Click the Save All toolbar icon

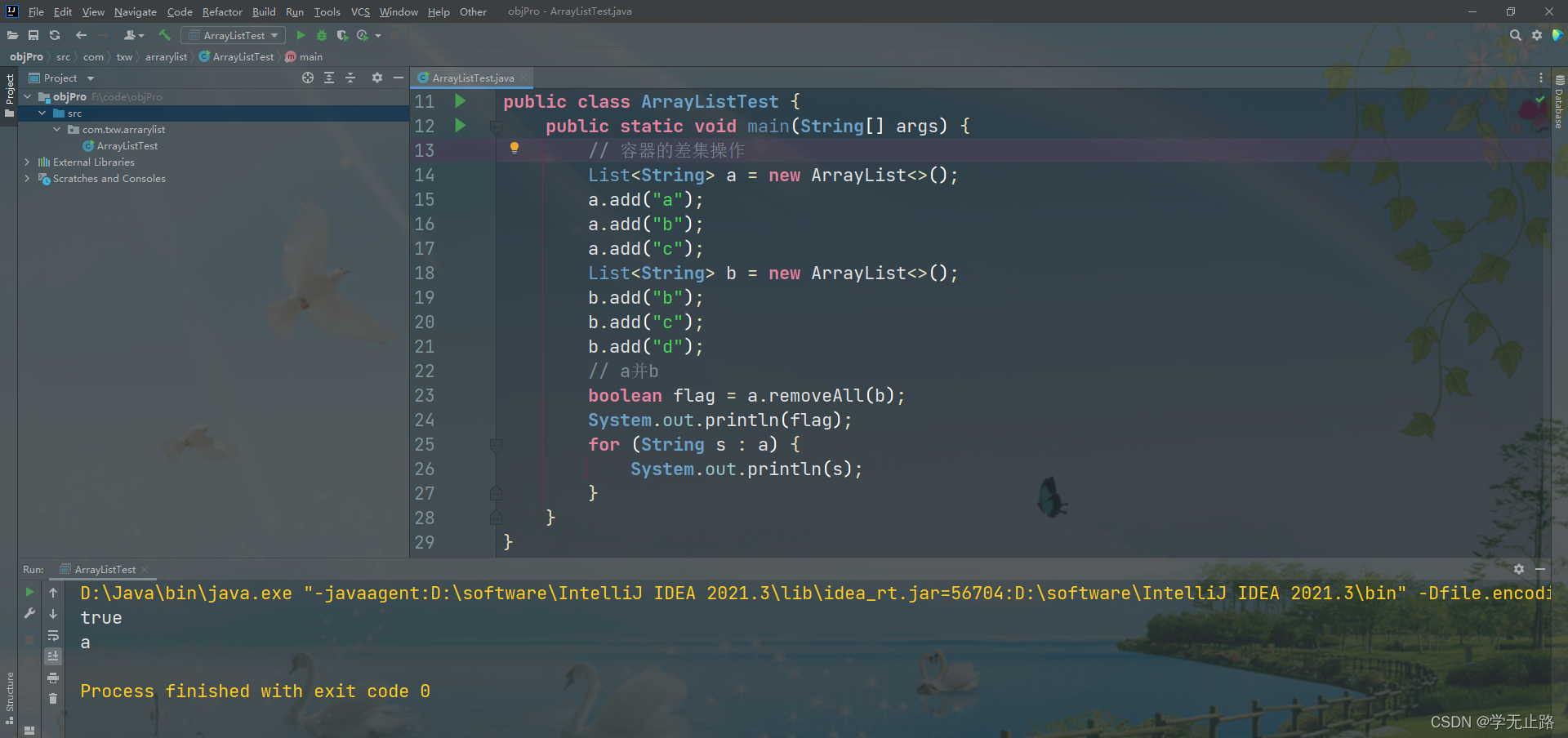coord(33,35)
